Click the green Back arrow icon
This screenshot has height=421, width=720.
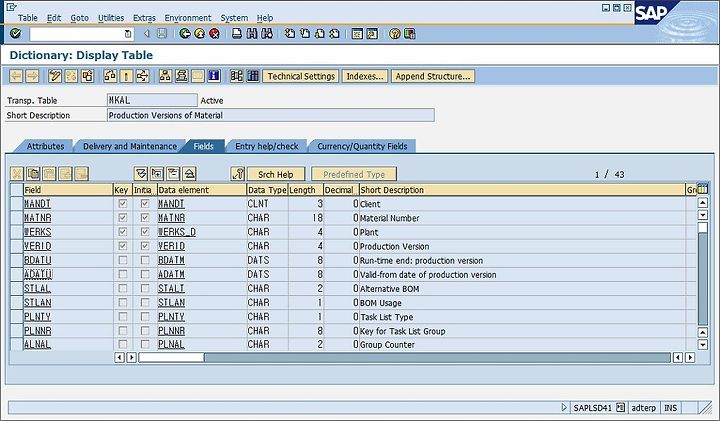185,34
